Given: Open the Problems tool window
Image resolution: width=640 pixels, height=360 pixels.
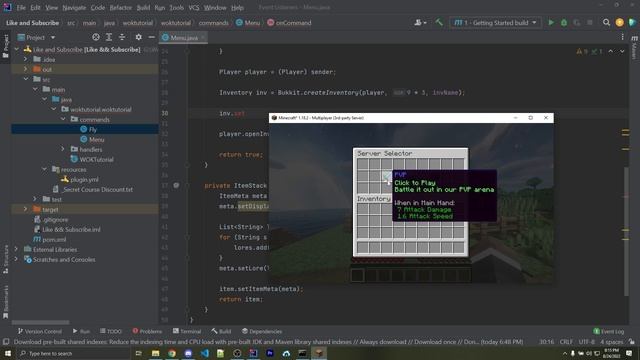Looking at the screenshot, I should (147, 331).
